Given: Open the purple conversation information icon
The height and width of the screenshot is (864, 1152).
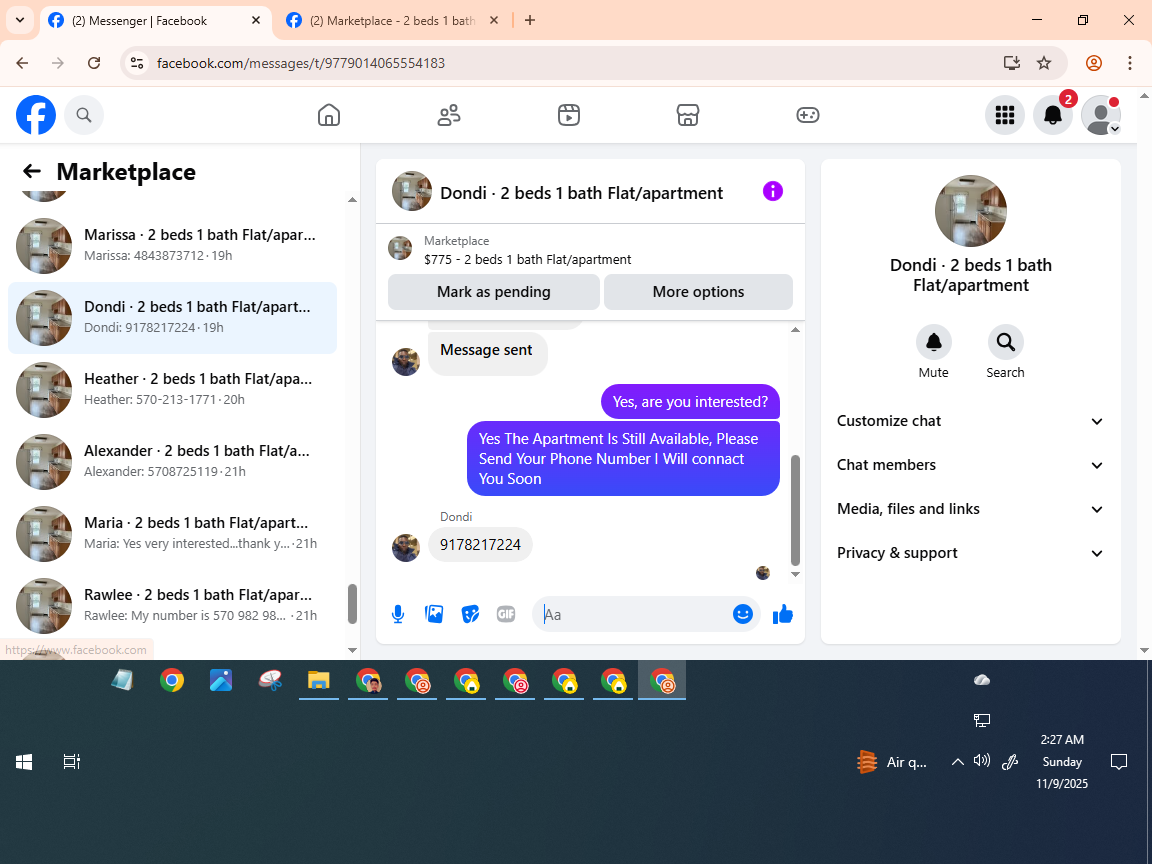Looking at the screenshot, I should click(773, 192).
